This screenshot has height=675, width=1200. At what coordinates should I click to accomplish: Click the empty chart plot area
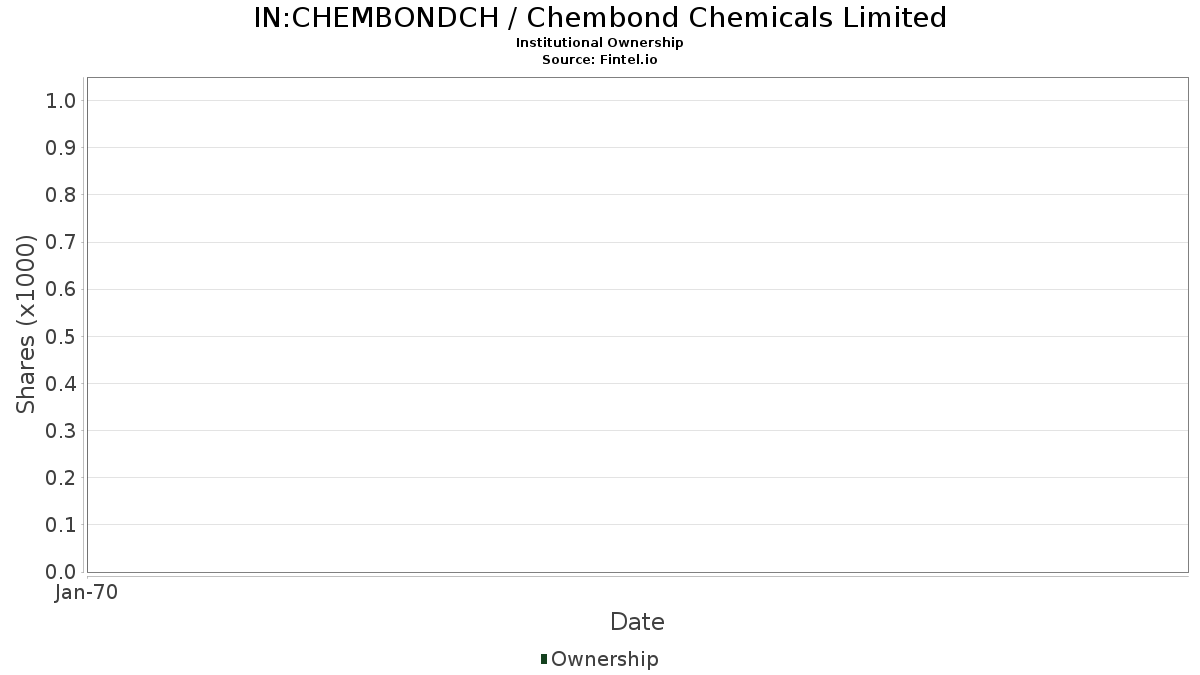(637, 324)
